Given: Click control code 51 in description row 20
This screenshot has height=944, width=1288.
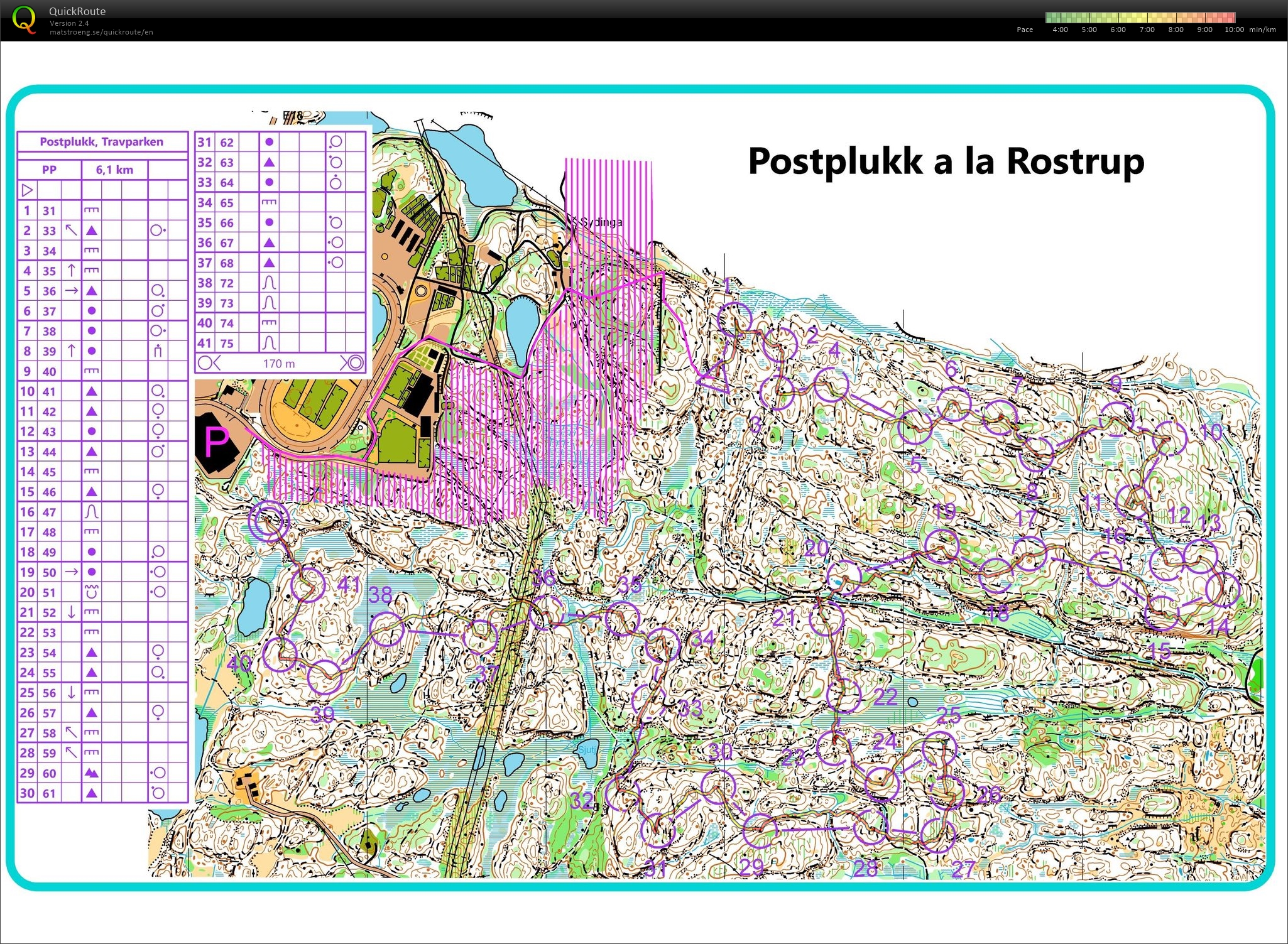Looking at the screenshot, I should pyautogui.click(x=50, y=592).
